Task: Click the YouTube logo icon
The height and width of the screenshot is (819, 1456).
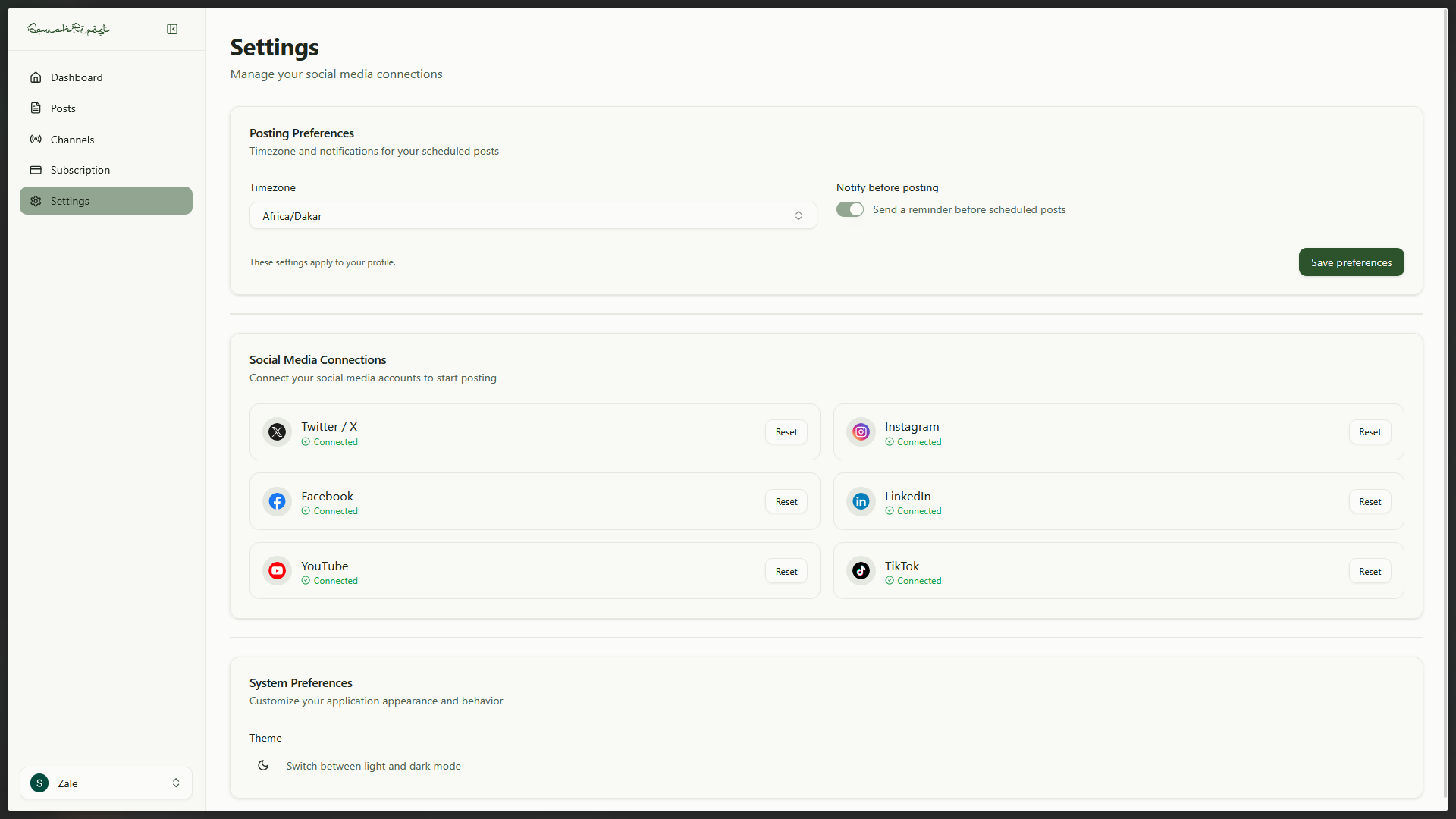Action: point(277,571)
